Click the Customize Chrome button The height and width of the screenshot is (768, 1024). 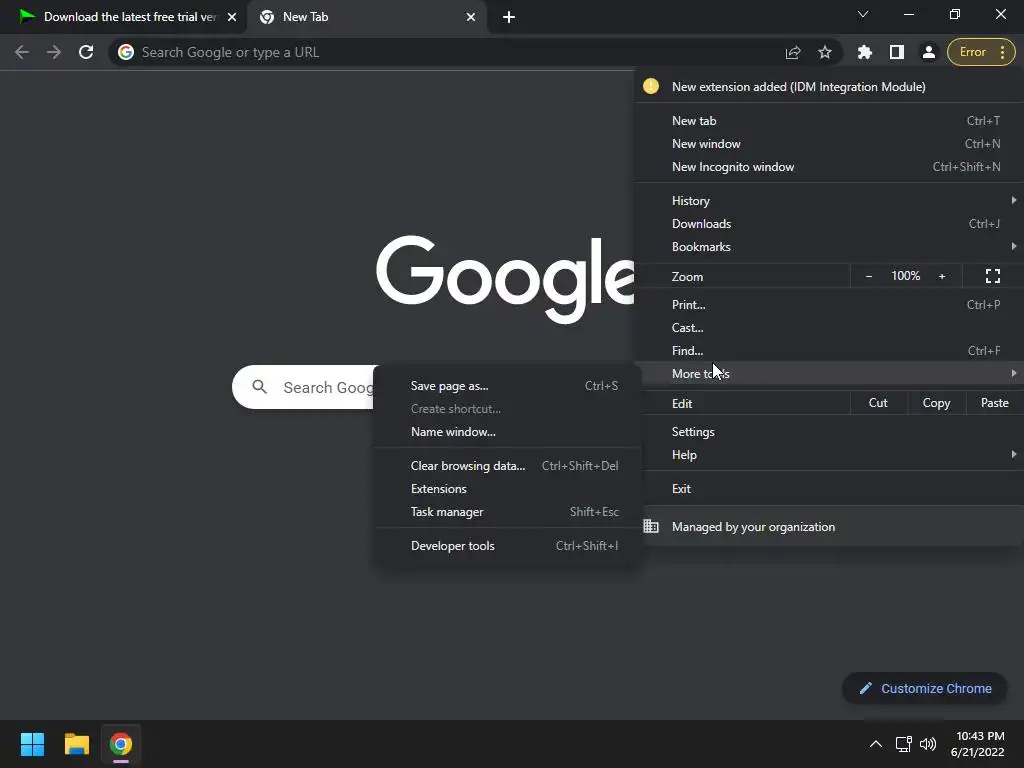pyautogui.click(x=925, y=688)
